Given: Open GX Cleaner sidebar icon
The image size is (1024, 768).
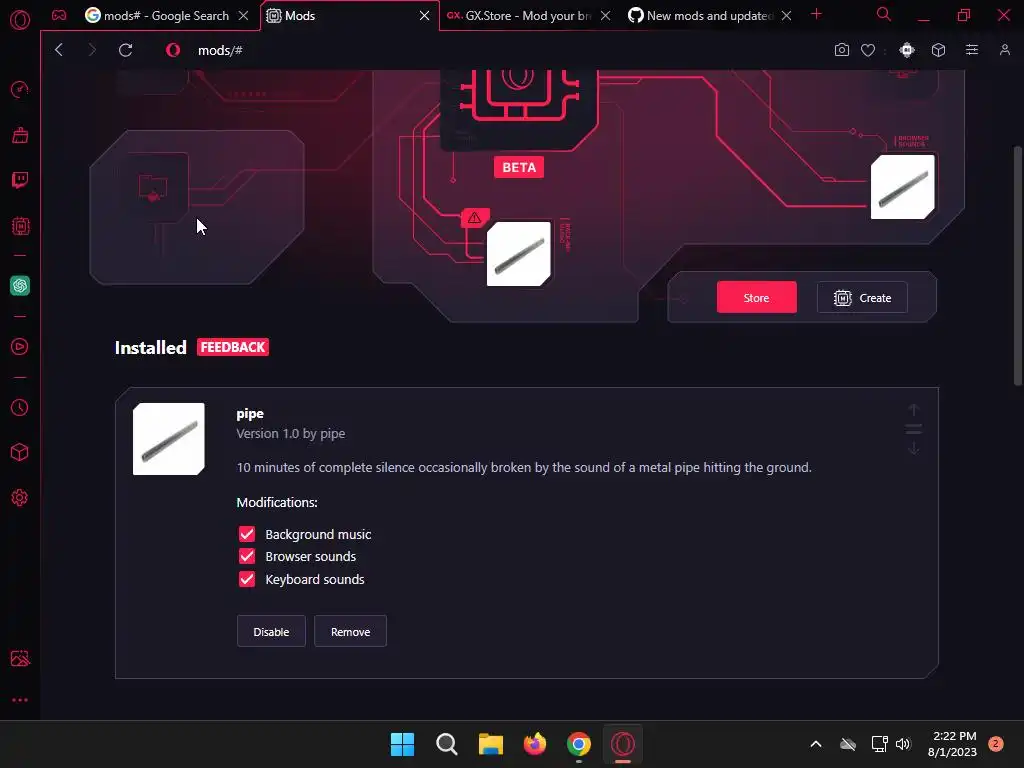Looking at the screenshot, I should [20, 135].
